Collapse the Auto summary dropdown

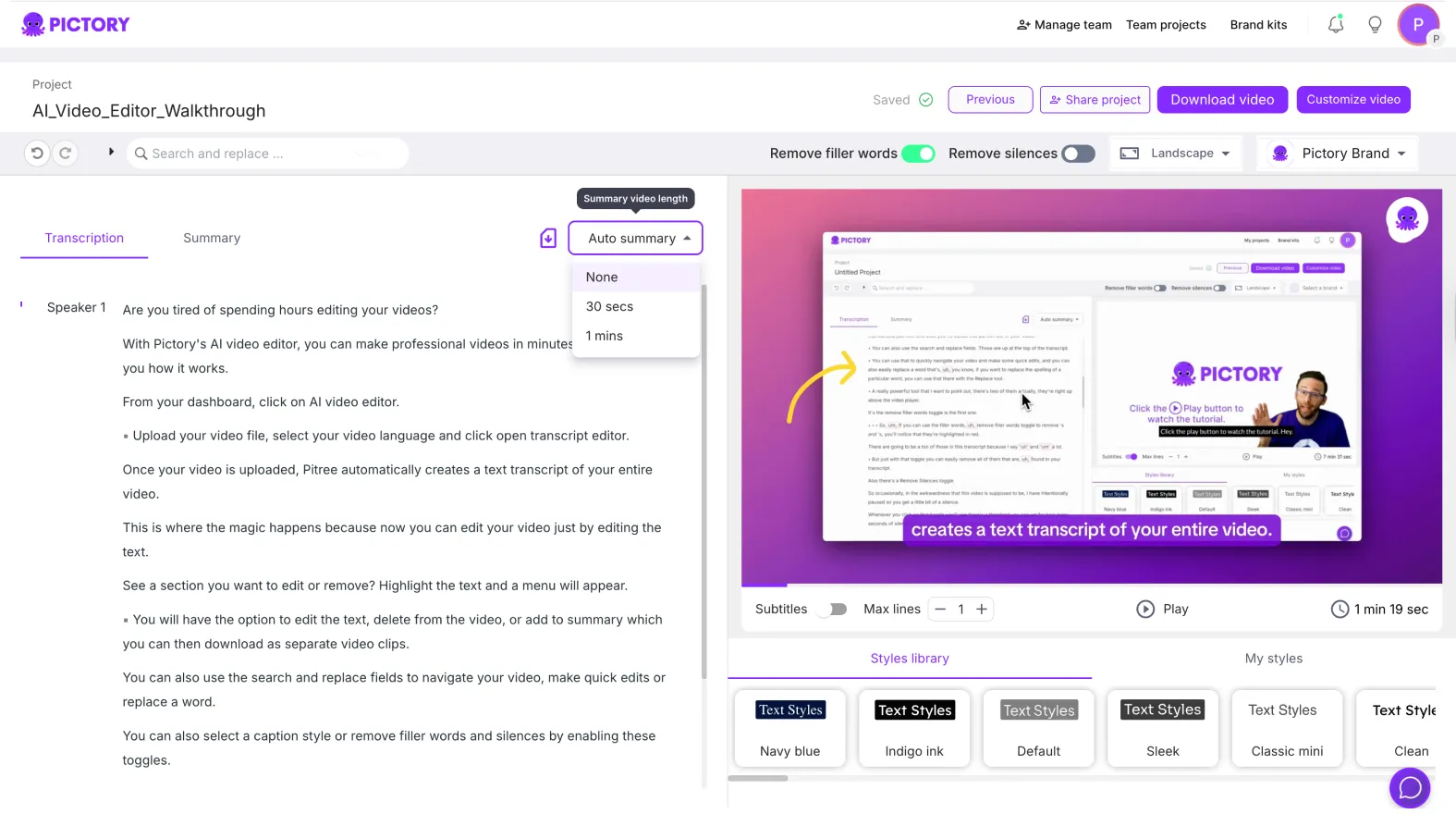(635, 239)
